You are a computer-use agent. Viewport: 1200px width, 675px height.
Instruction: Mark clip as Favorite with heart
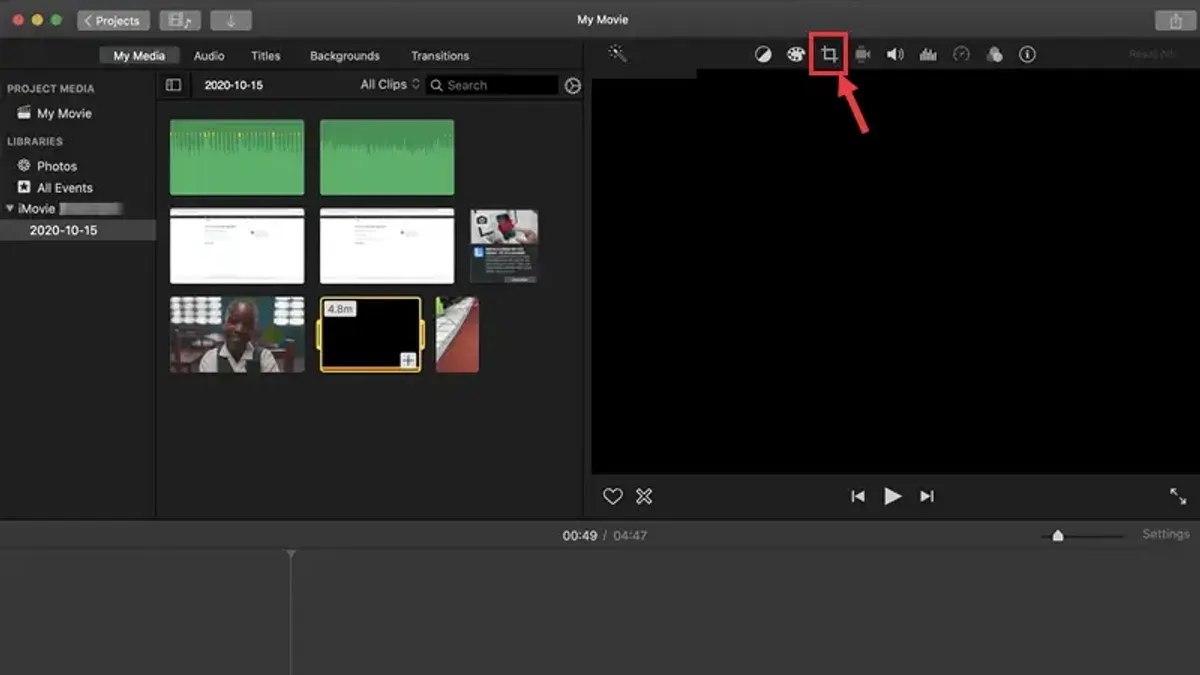pyautogui.click(x=613, y=496)
